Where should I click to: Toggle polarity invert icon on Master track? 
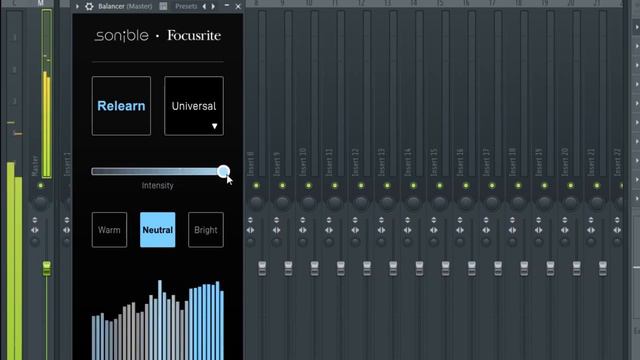pyautogui.click(x=35, y=220)
